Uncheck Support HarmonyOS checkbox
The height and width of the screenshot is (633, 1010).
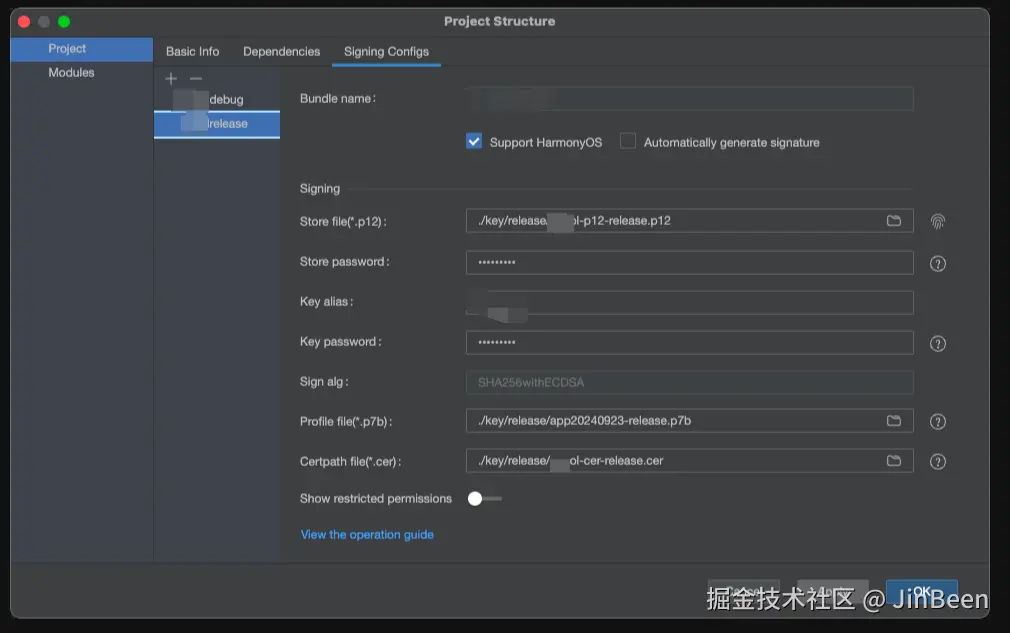[x=474, y=142]
